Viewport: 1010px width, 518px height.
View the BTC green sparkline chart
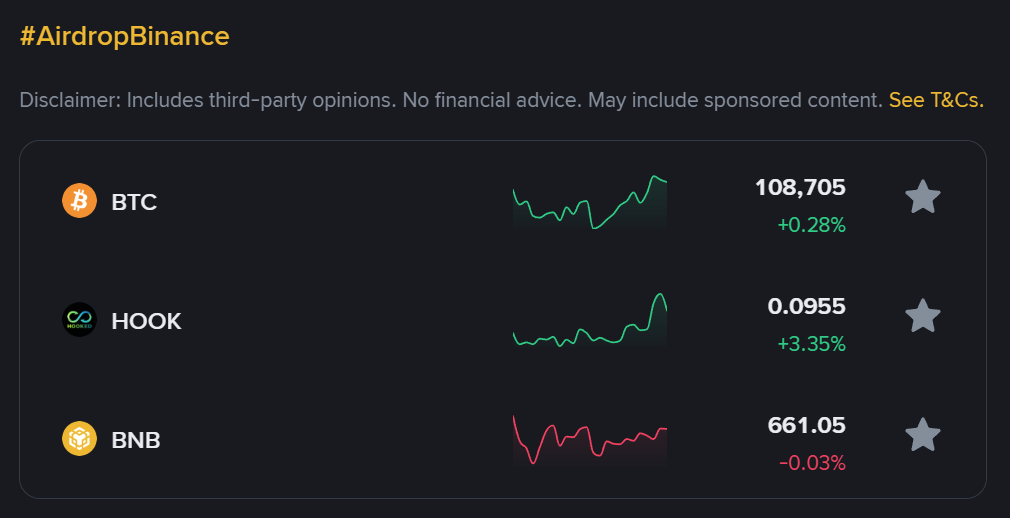tap(589, 202)
